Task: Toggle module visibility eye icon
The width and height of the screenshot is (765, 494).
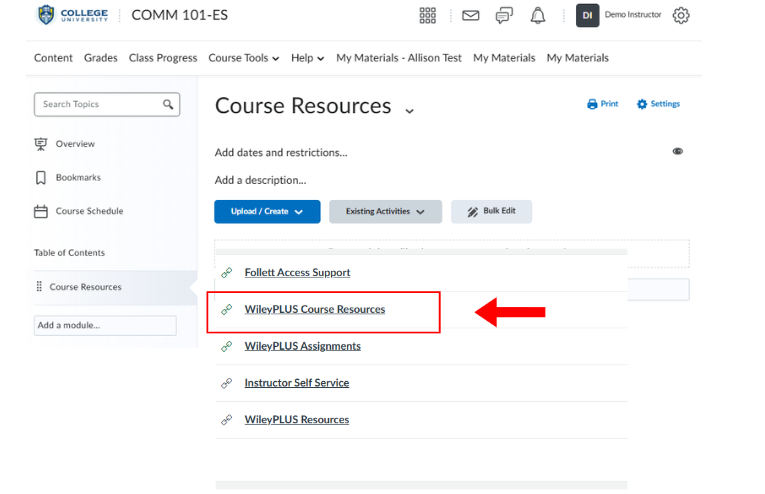Action: point(678,151)
